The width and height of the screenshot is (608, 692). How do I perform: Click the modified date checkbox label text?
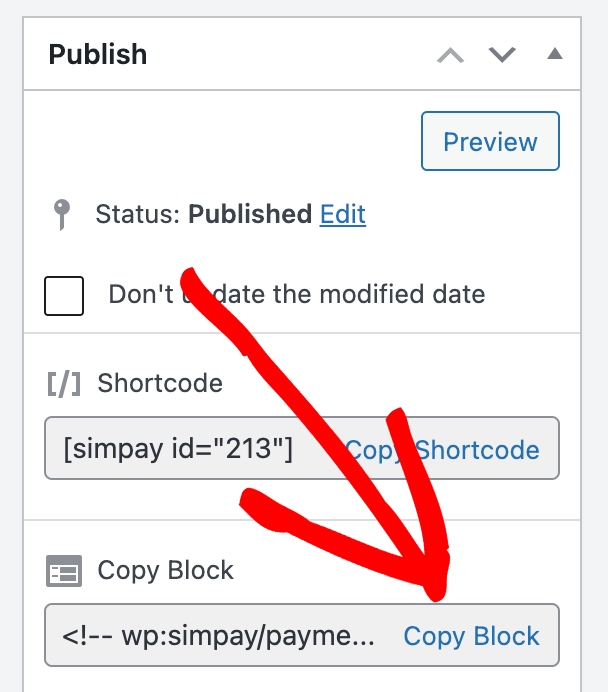click(x=296, y=295)
